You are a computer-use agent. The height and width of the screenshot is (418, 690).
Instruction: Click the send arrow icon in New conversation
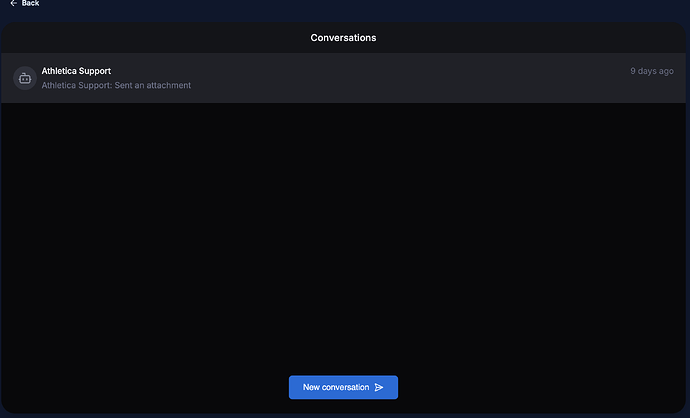[379, 387]
